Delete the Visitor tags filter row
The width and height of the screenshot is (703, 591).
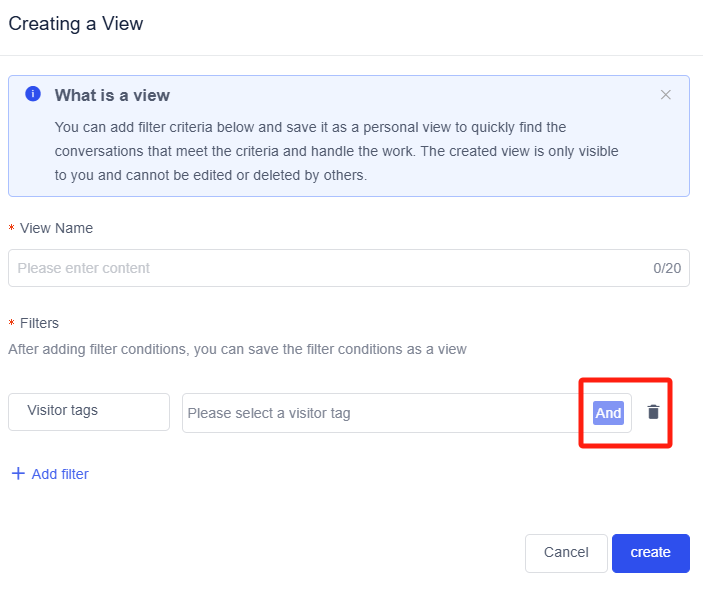[x=653, y=412]
